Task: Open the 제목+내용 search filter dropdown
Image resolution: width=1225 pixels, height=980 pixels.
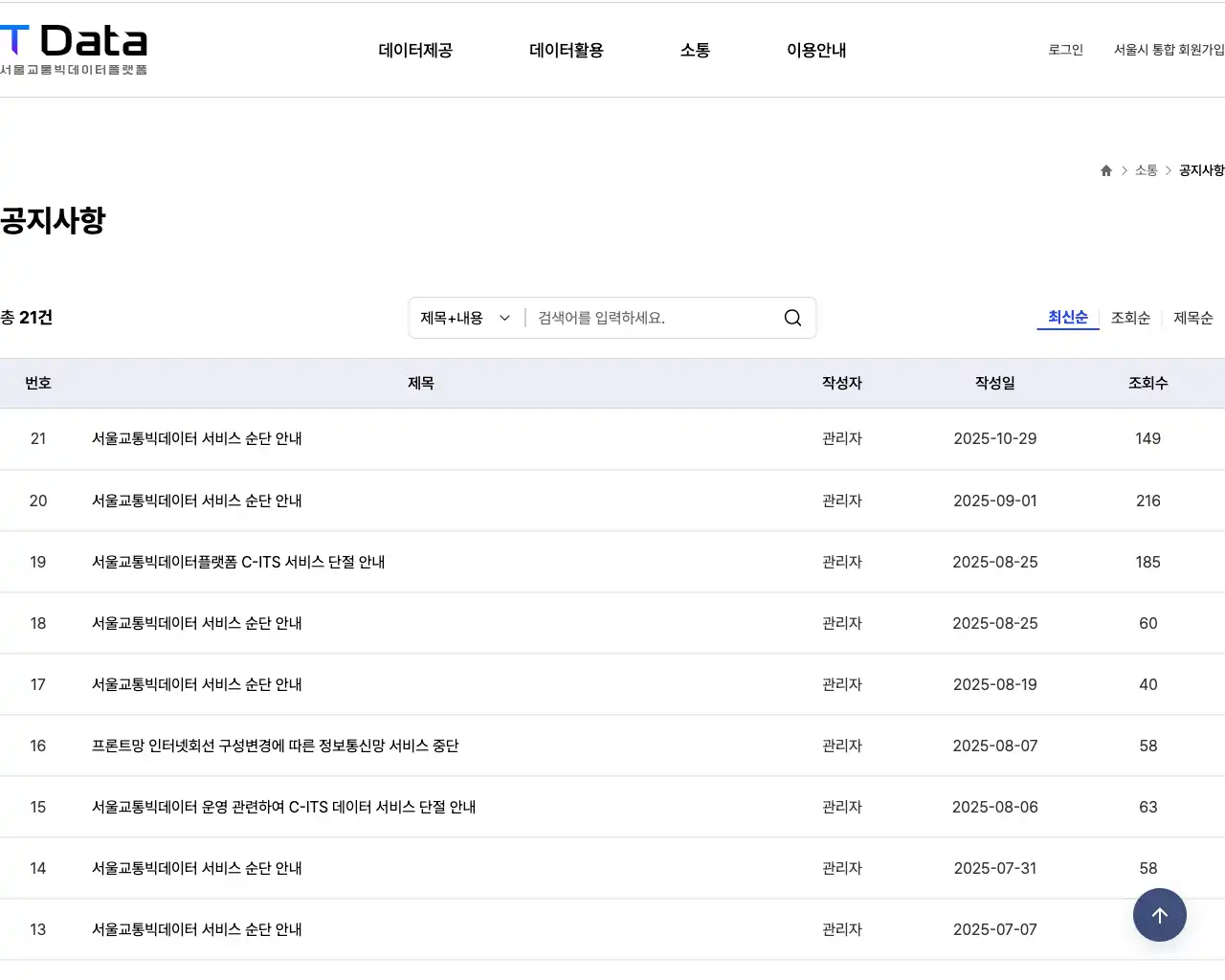Action: coord(464,318)
